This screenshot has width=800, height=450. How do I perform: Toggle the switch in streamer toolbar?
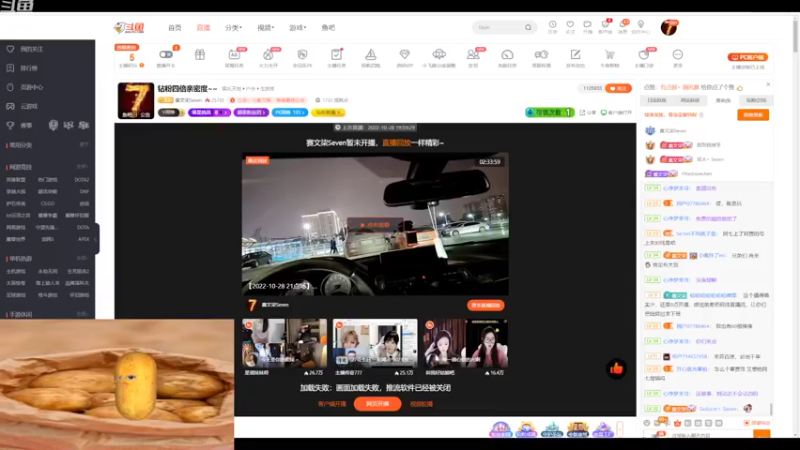tap(166, 55)
